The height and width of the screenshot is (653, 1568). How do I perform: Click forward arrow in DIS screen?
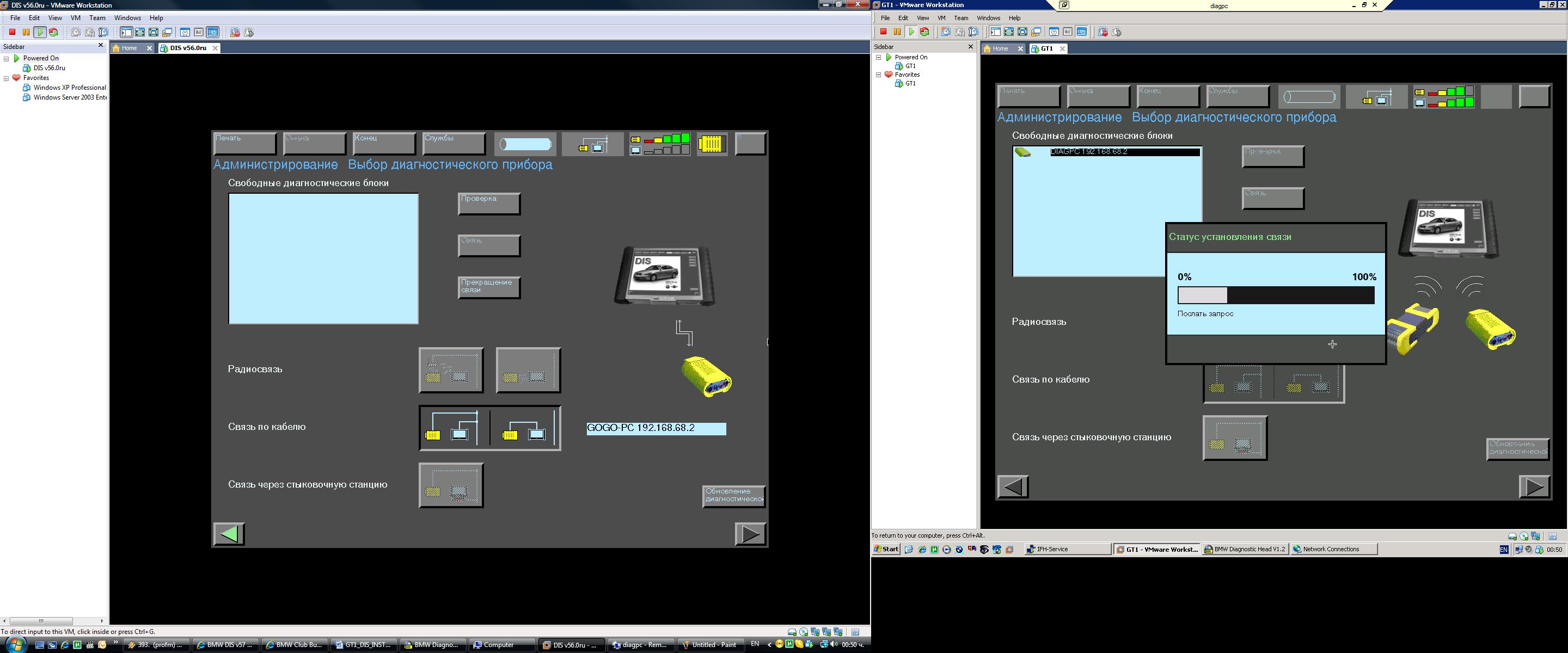[751, 534]
